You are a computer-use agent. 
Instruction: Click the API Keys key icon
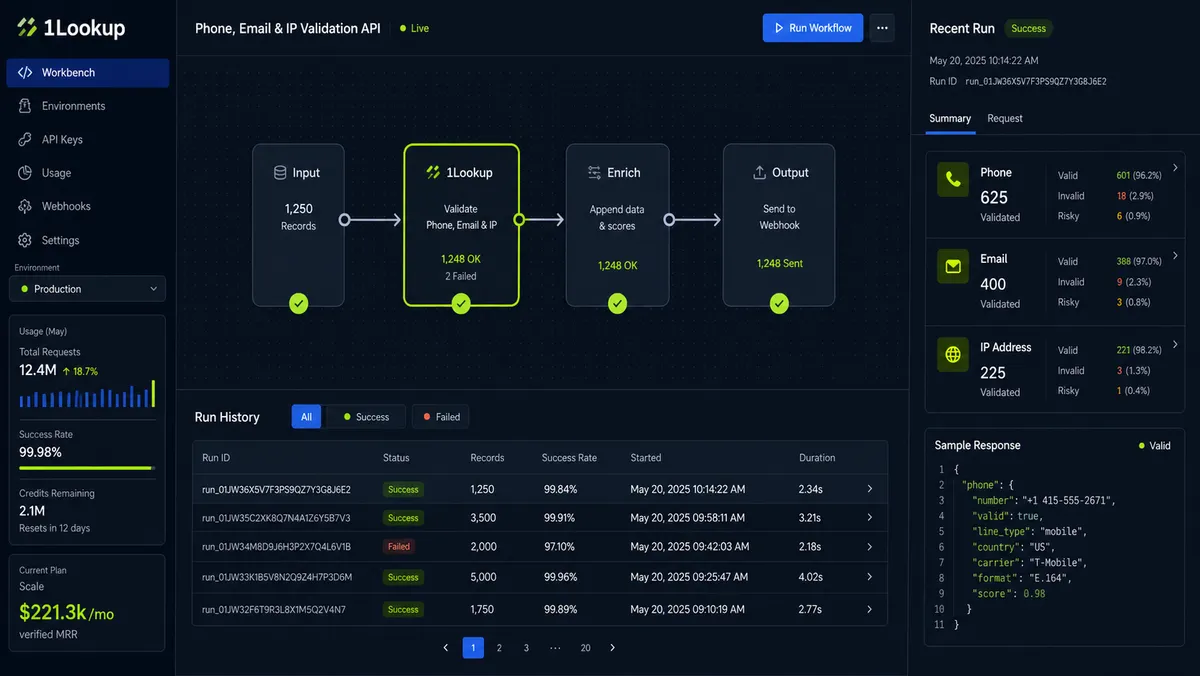click(x=25, y=140)
